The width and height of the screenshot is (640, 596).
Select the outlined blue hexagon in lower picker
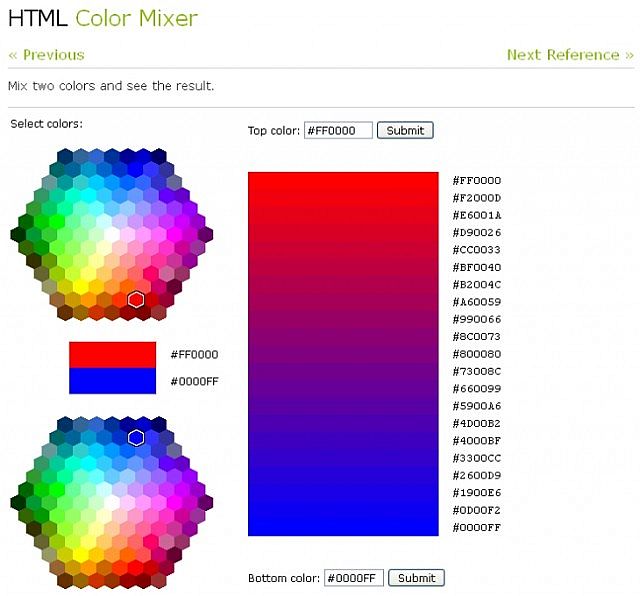pos(137,437)
